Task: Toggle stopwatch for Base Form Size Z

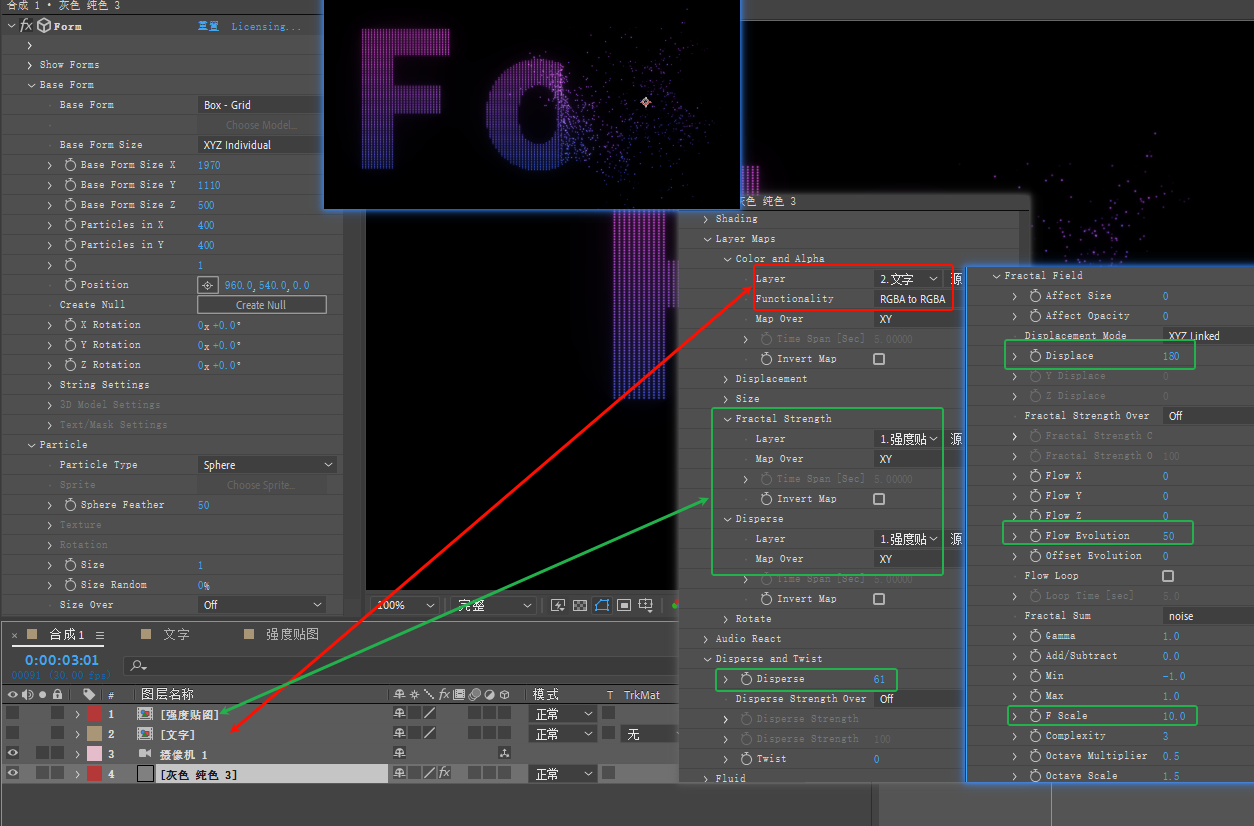Action: (70, 205)
